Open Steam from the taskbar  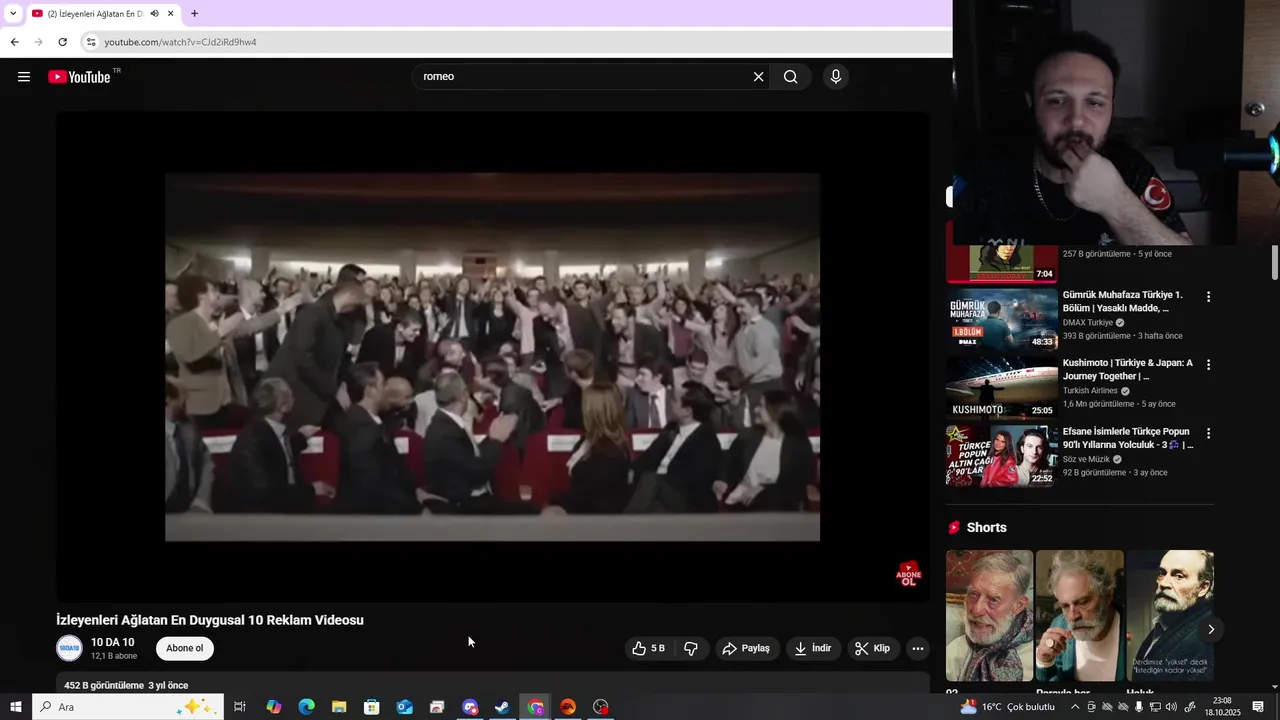click(502, 707)
